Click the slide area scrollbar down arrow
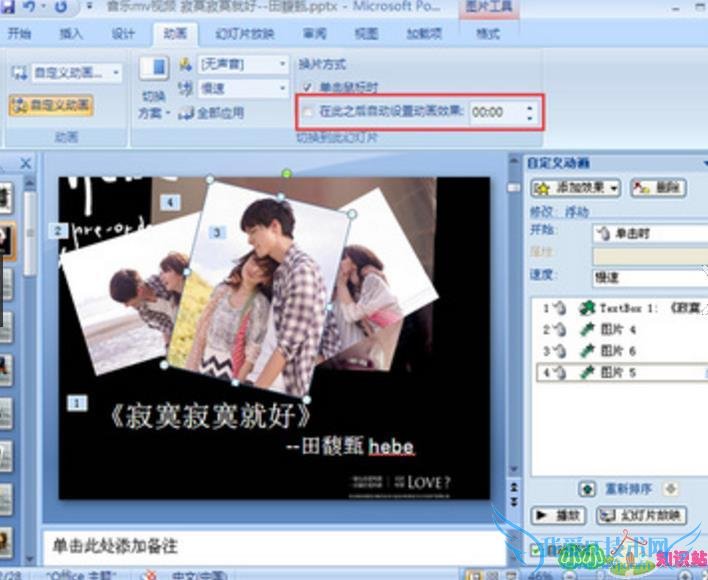This screenshot has height=580, width=708. point(514,470)
